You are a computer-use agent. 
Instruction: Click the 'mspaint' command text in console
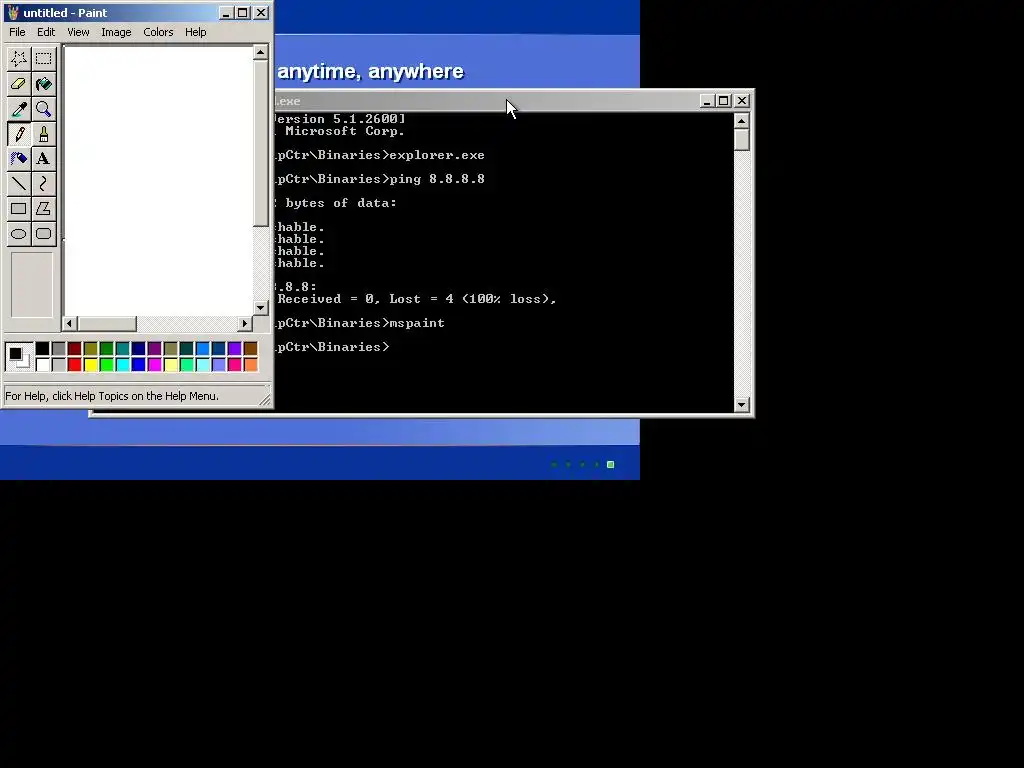pos(417,323)
